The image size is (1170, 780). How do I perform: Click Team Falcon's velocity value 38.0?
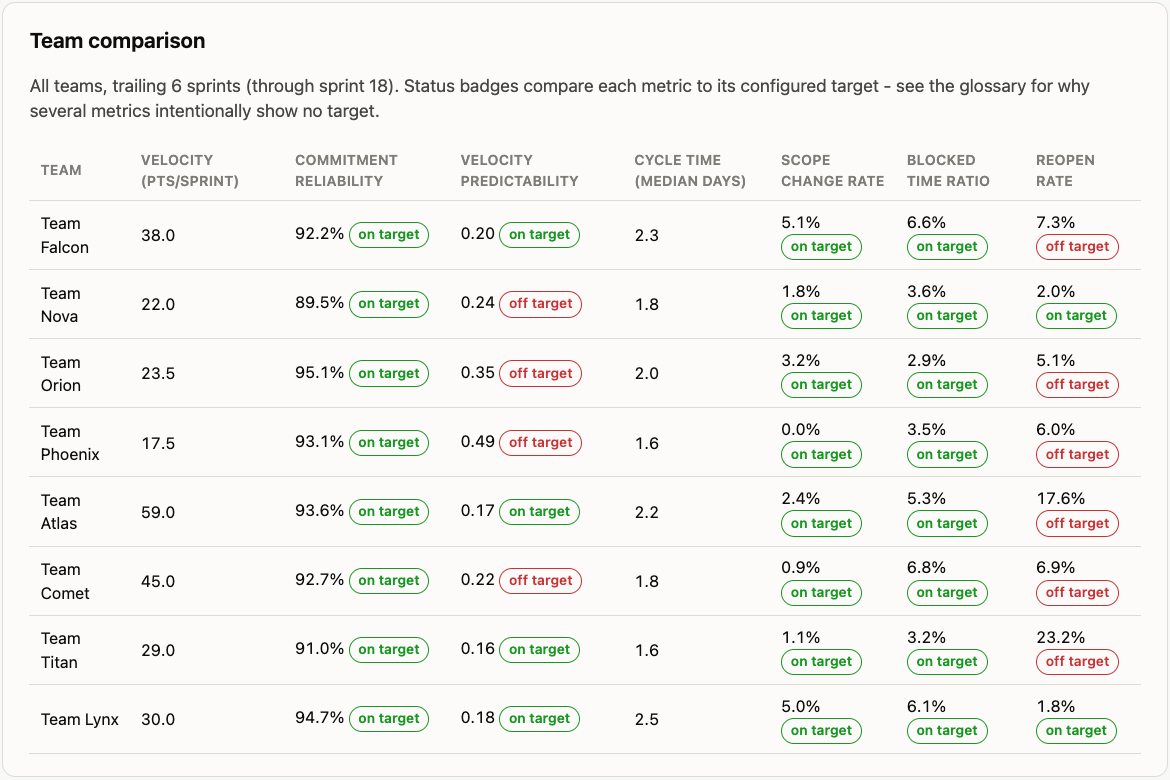[x=158, y=235]
